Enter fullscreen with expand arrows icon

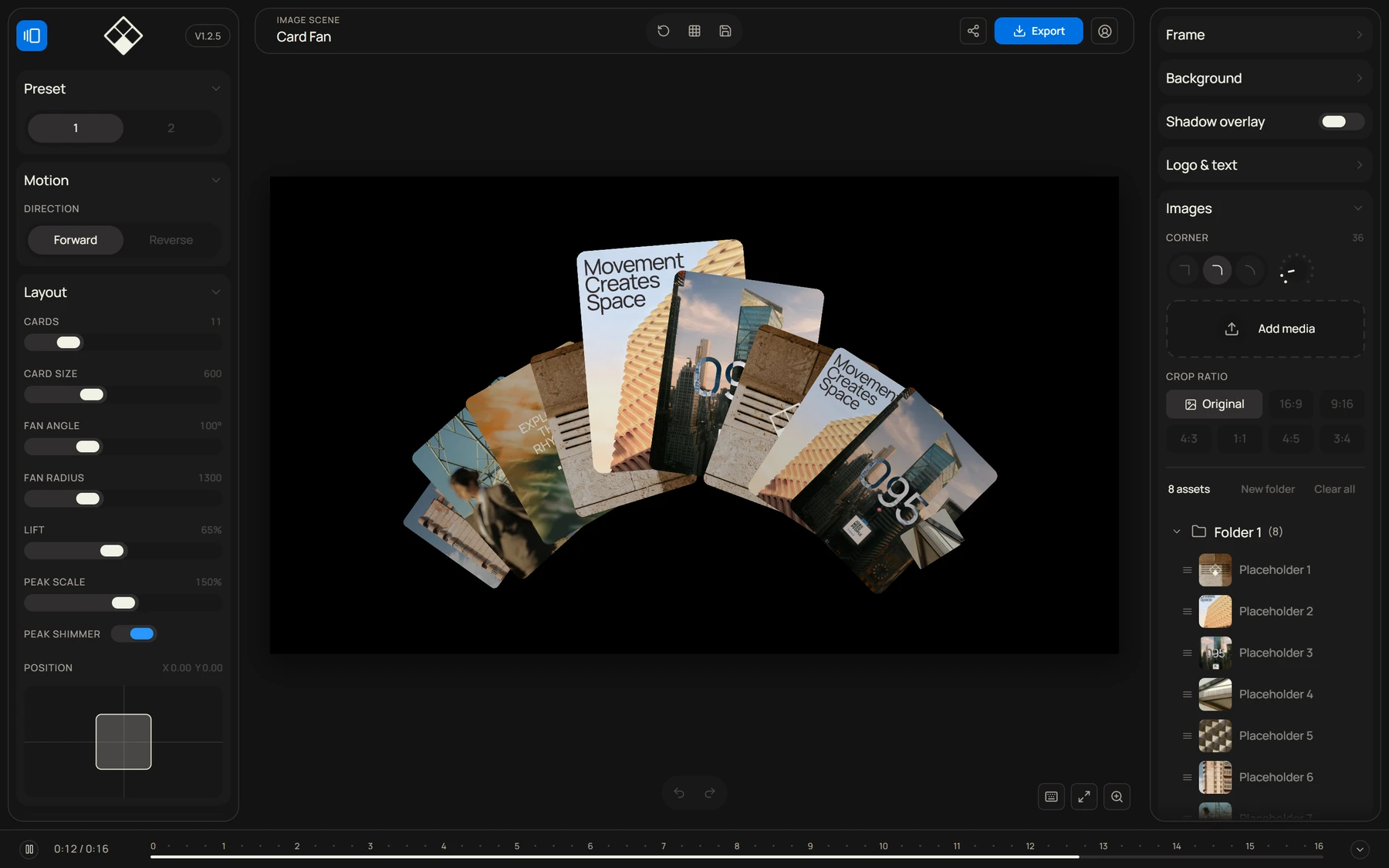[1084, 797]
